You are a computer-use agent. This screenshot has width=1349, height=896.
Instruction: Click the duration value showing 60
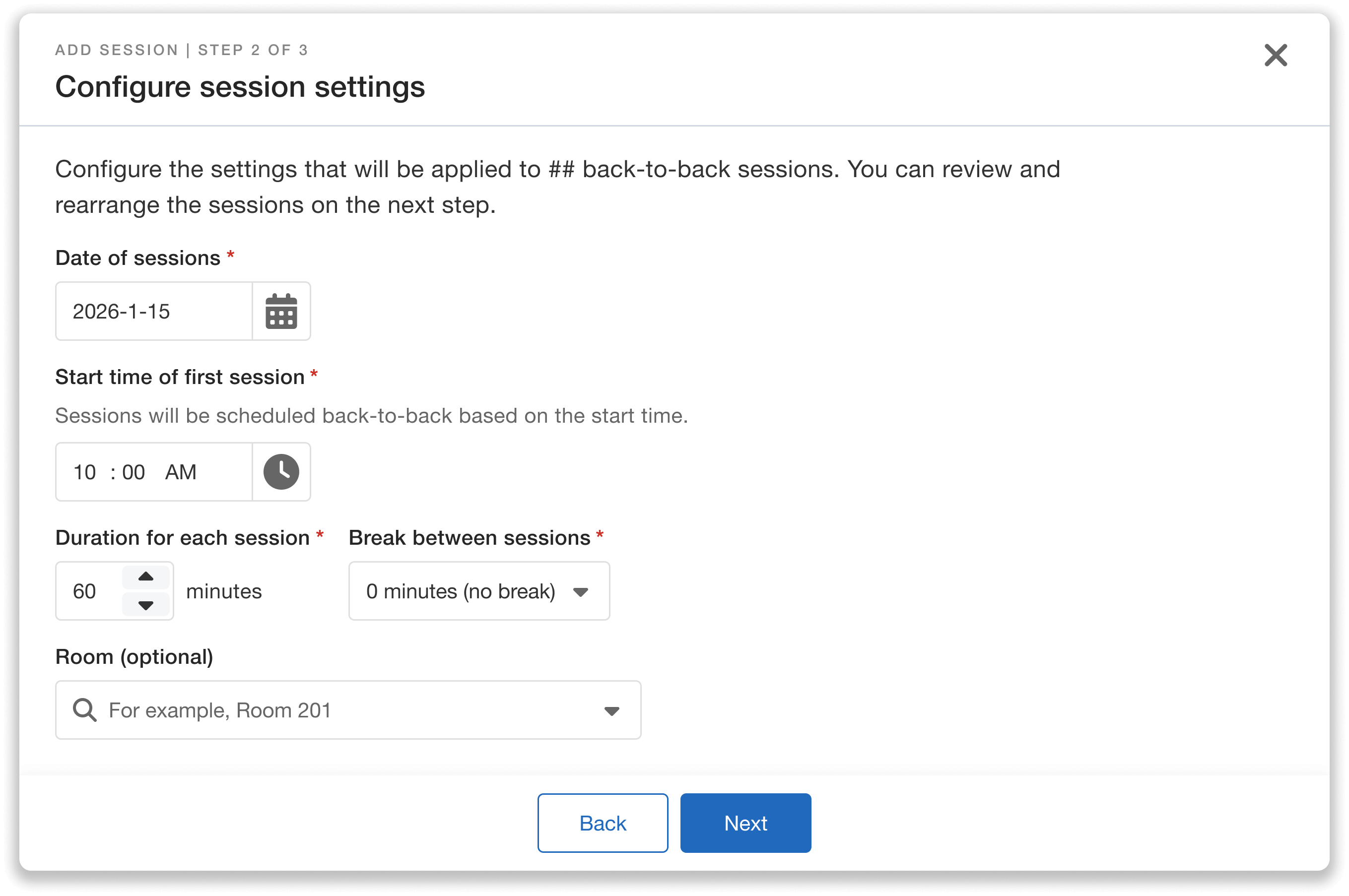85,592
